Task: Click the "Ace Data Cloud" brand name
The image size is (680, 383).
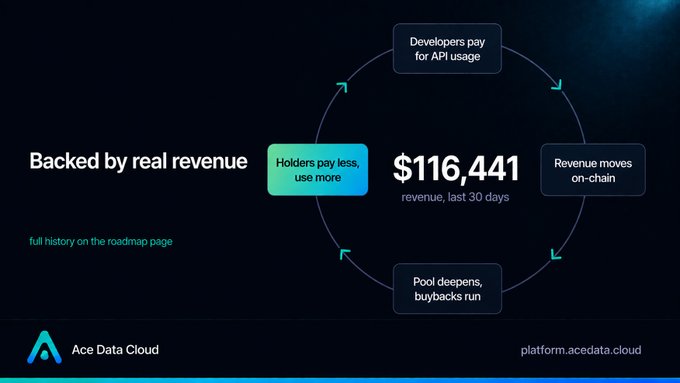Action: (x=115, y=350)
